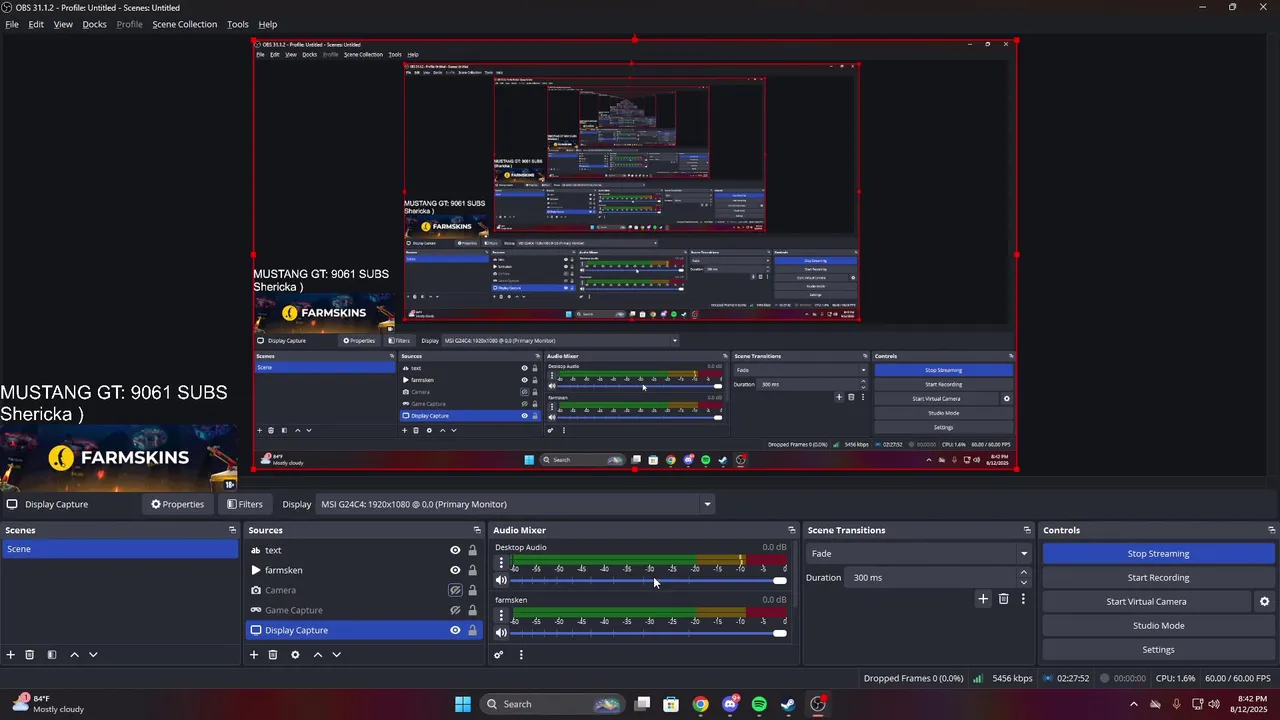Pop out the Scene Transitions dock icon
This screenshot has height=720, width=1280.
[1027, 530]
